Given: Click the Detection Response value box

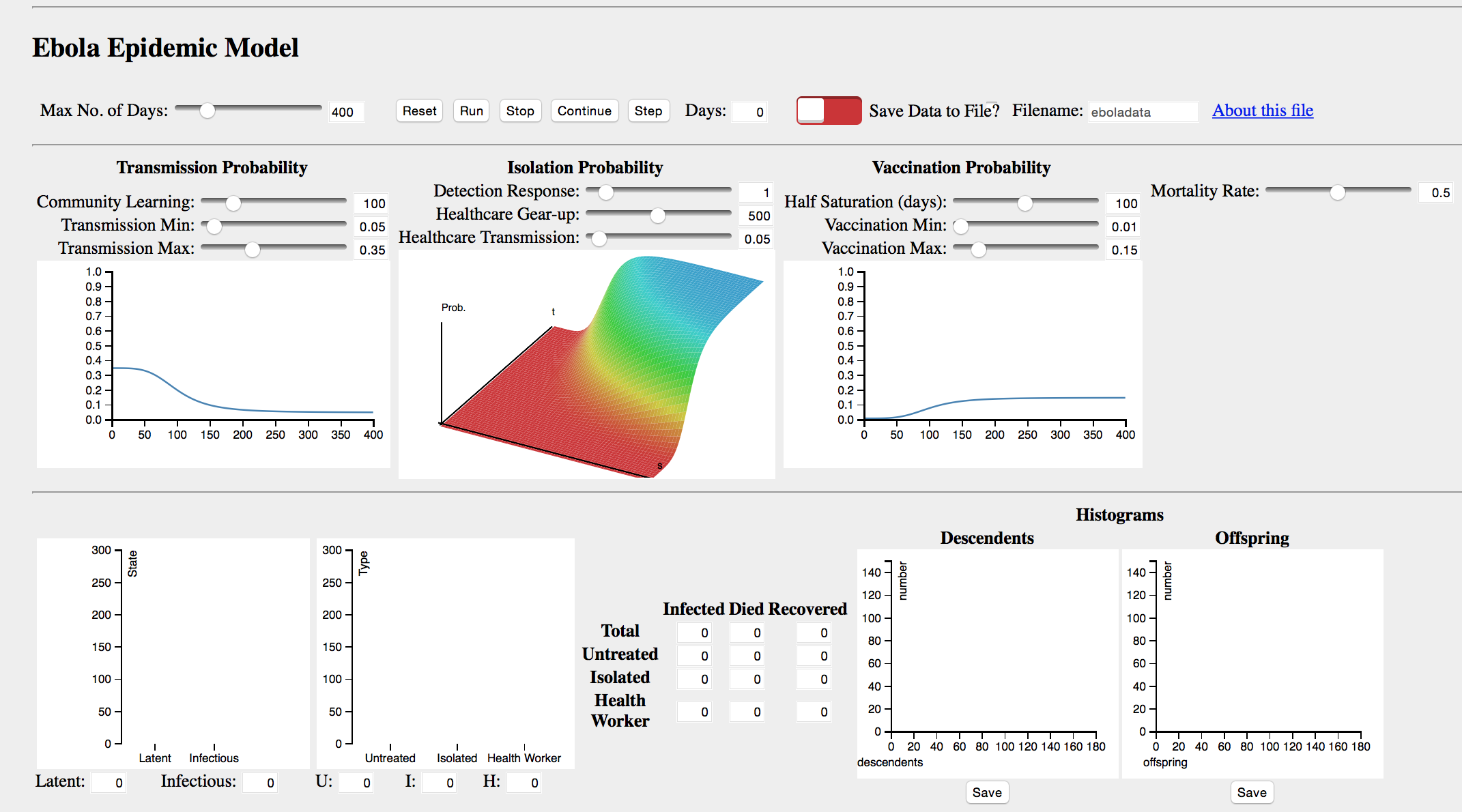Looking at the screenshot, I should 756,192.
